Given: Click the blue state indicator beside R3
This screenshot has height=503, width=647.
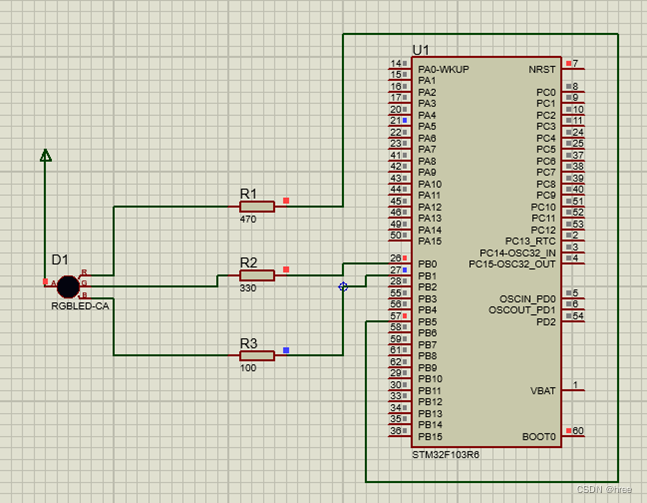Looking at the screenshot, I should (x=286, y=350).
